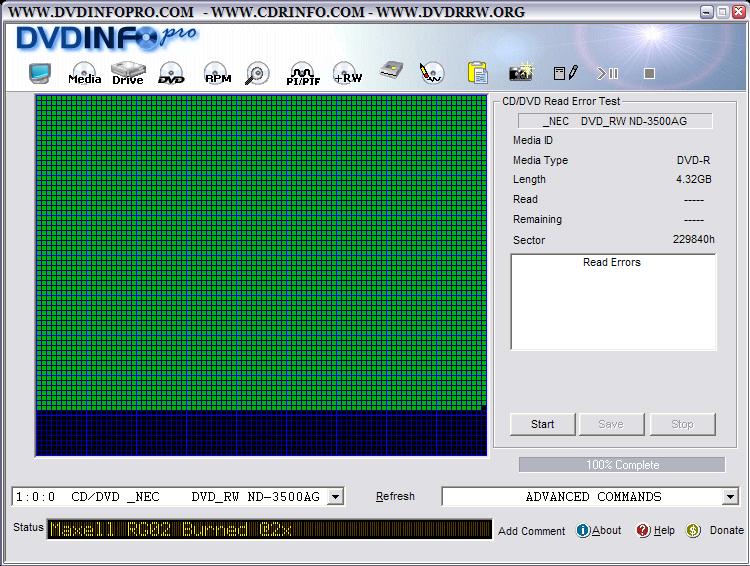Click the disabled Save button
Screen dimensions: 750x566
[x=611, y=424]
